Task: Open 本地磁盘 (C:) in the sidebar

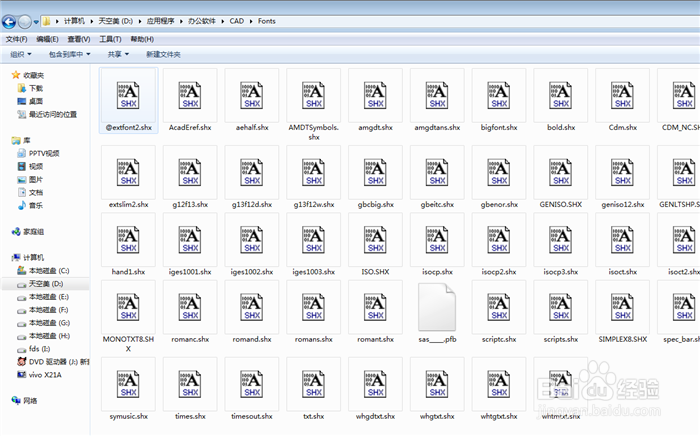Action: (43, 271)
